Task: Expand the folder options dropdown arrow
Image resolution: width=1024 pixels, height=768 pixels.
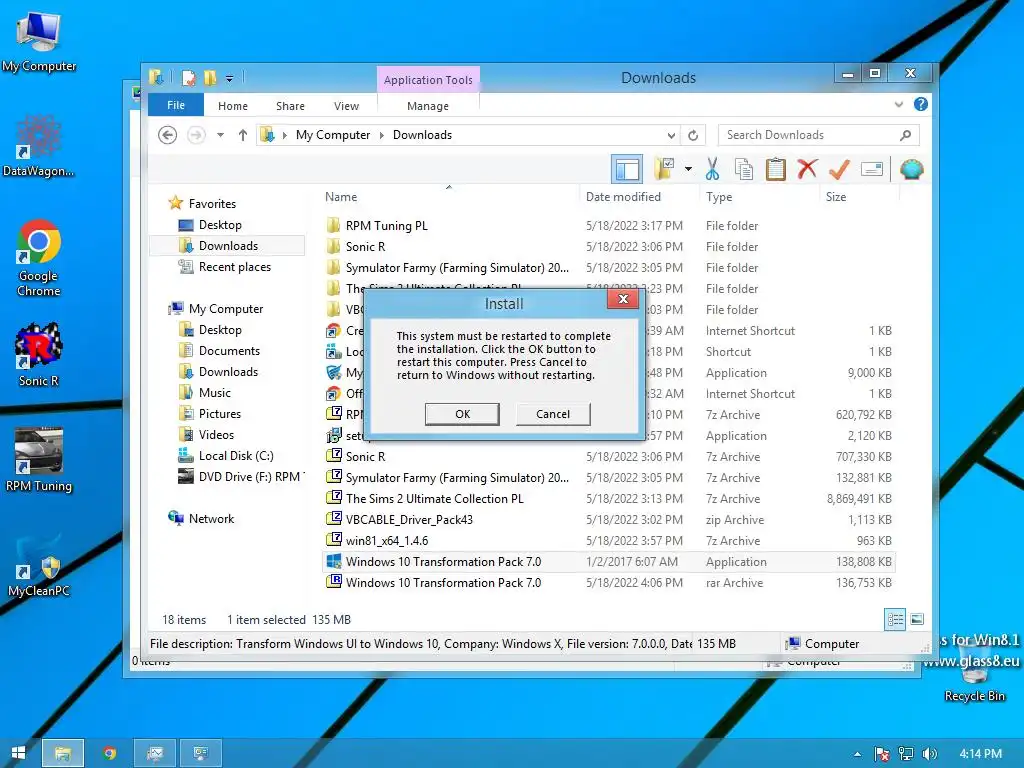Action: (x=688, y=169)
